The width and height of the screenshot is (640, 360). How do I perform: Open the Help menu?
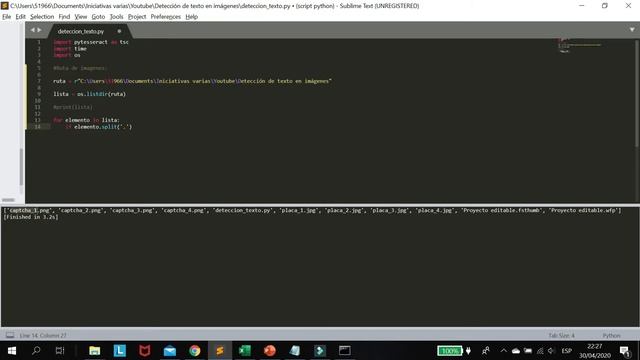191,17
